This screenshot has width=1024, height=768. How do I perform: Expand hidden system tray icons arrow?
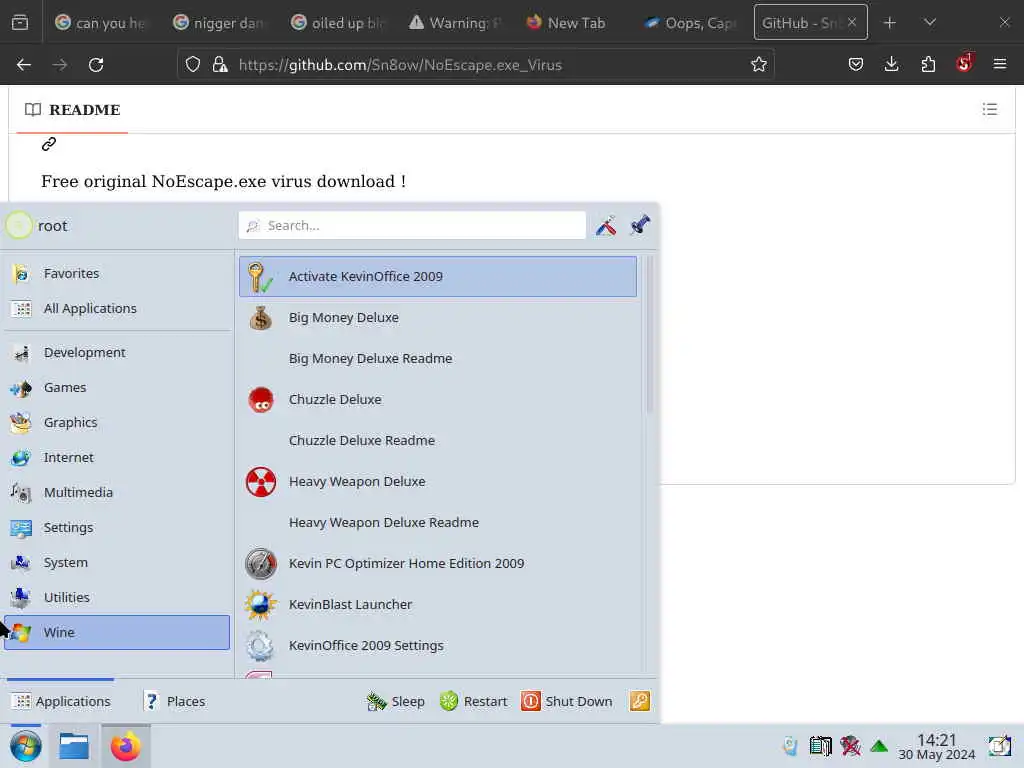tap(879, 746)
